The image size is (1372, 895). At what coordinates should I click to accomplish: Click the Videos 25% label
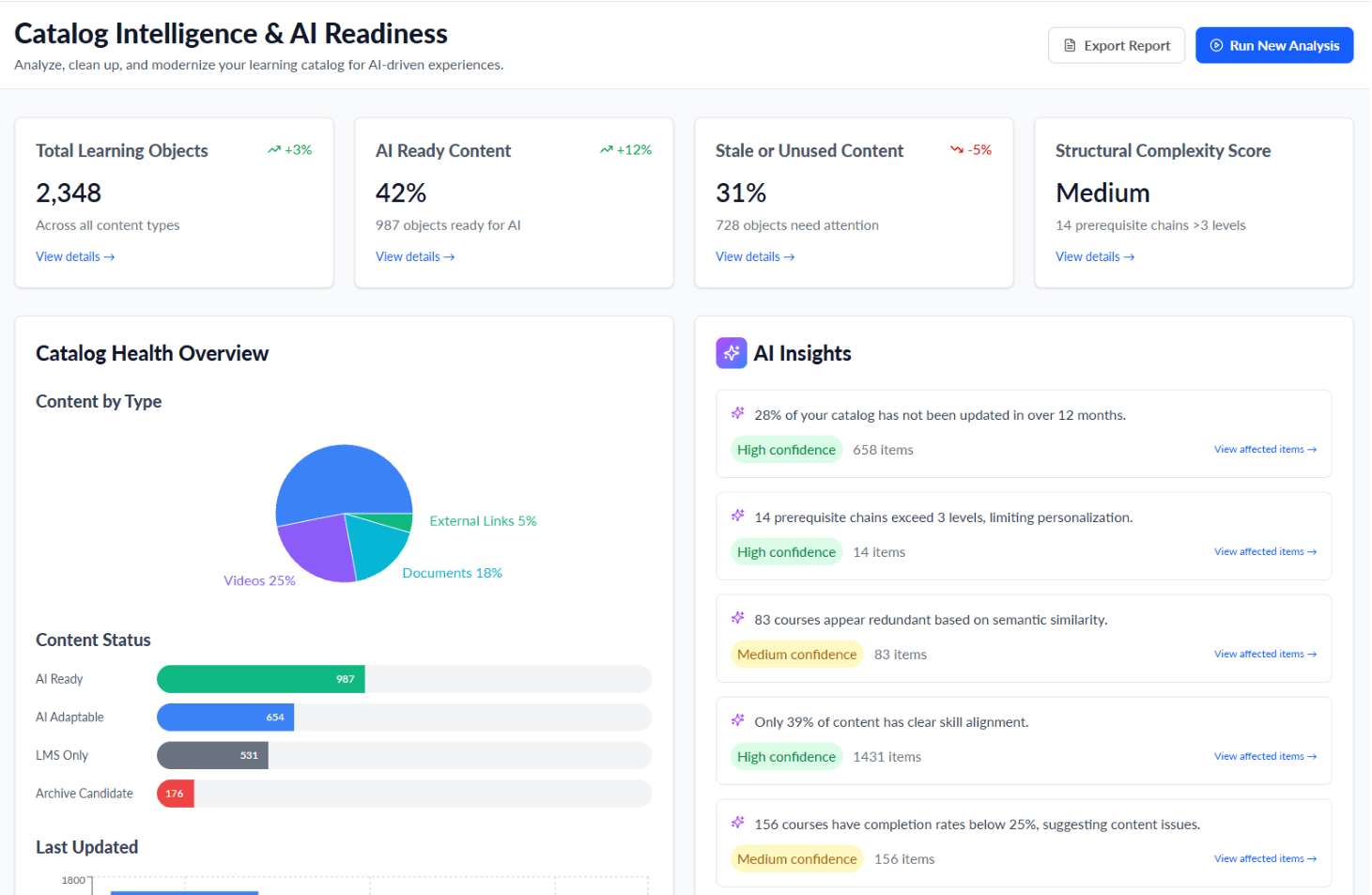point(259,581)
